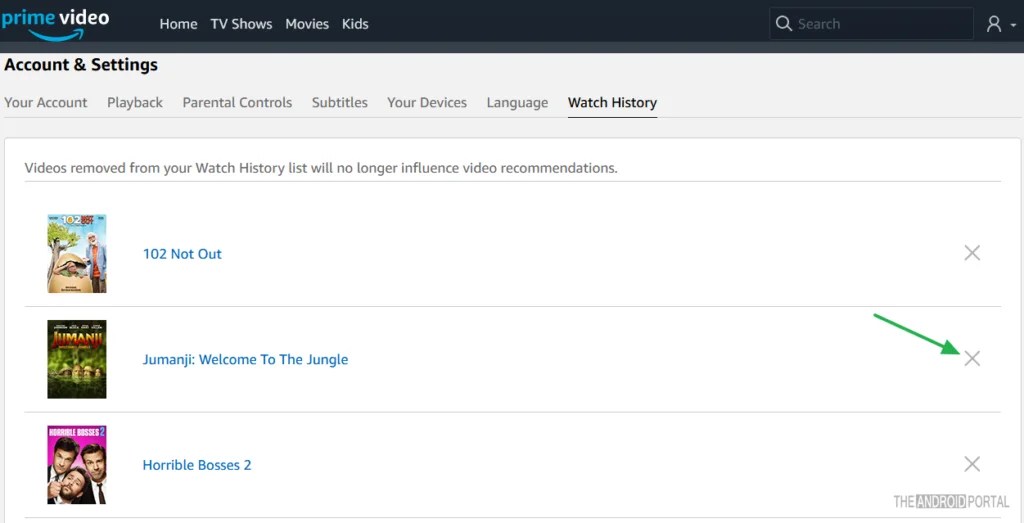This screenshot has width=1024, height=523.
Task: Switch to Language tab
Action: pos(517,102)
